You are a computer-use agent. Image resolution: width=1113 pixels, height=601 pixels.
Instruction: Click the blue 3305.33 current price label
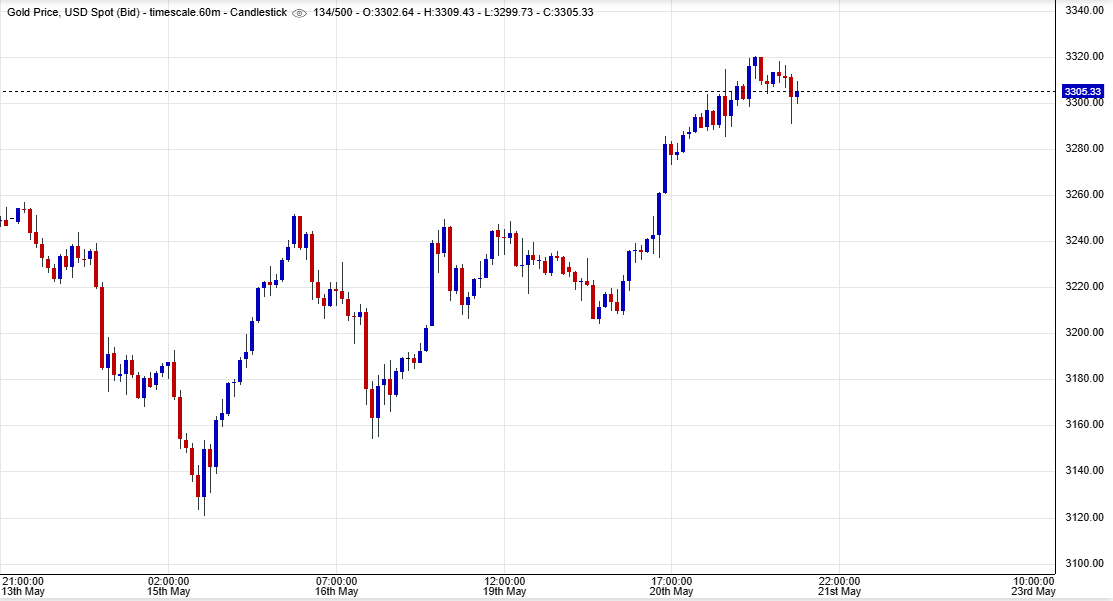point(1084,91)
